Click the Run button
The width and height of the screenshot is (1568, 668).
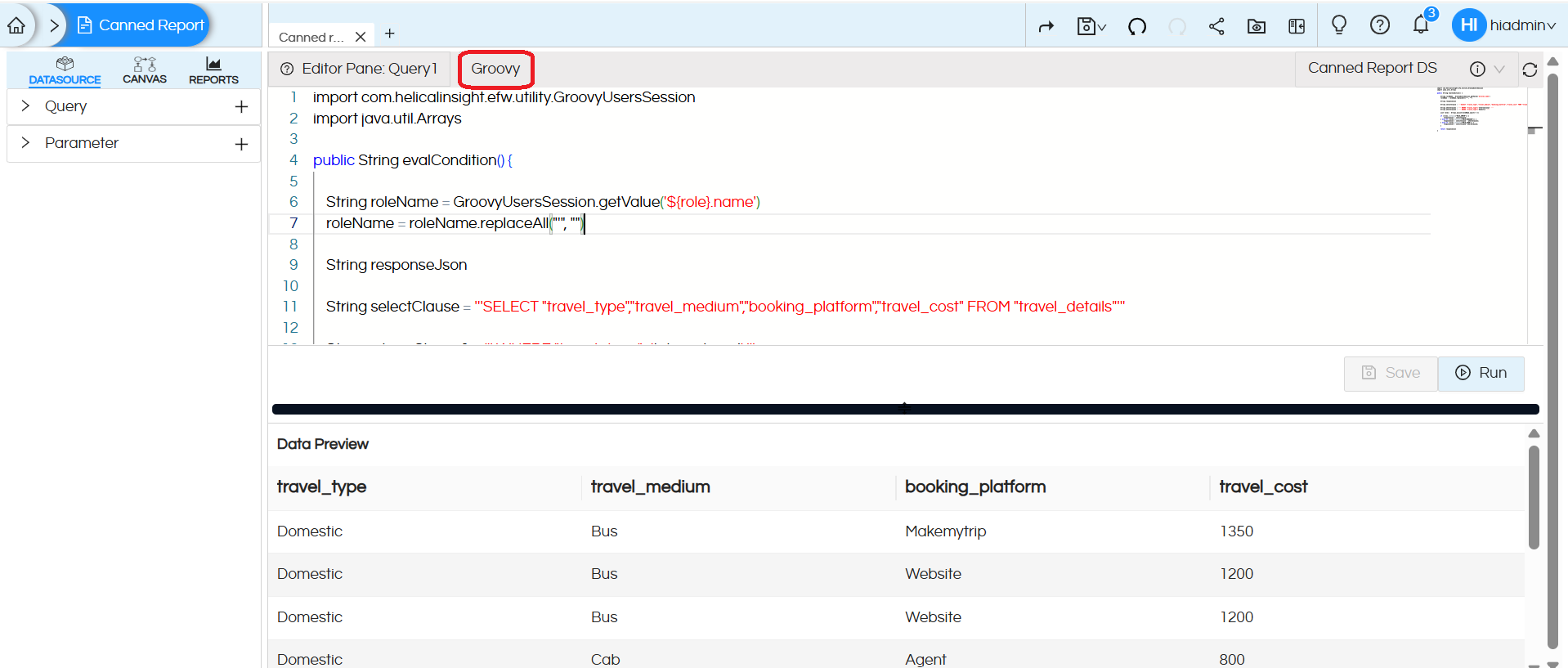point(1481,373)
